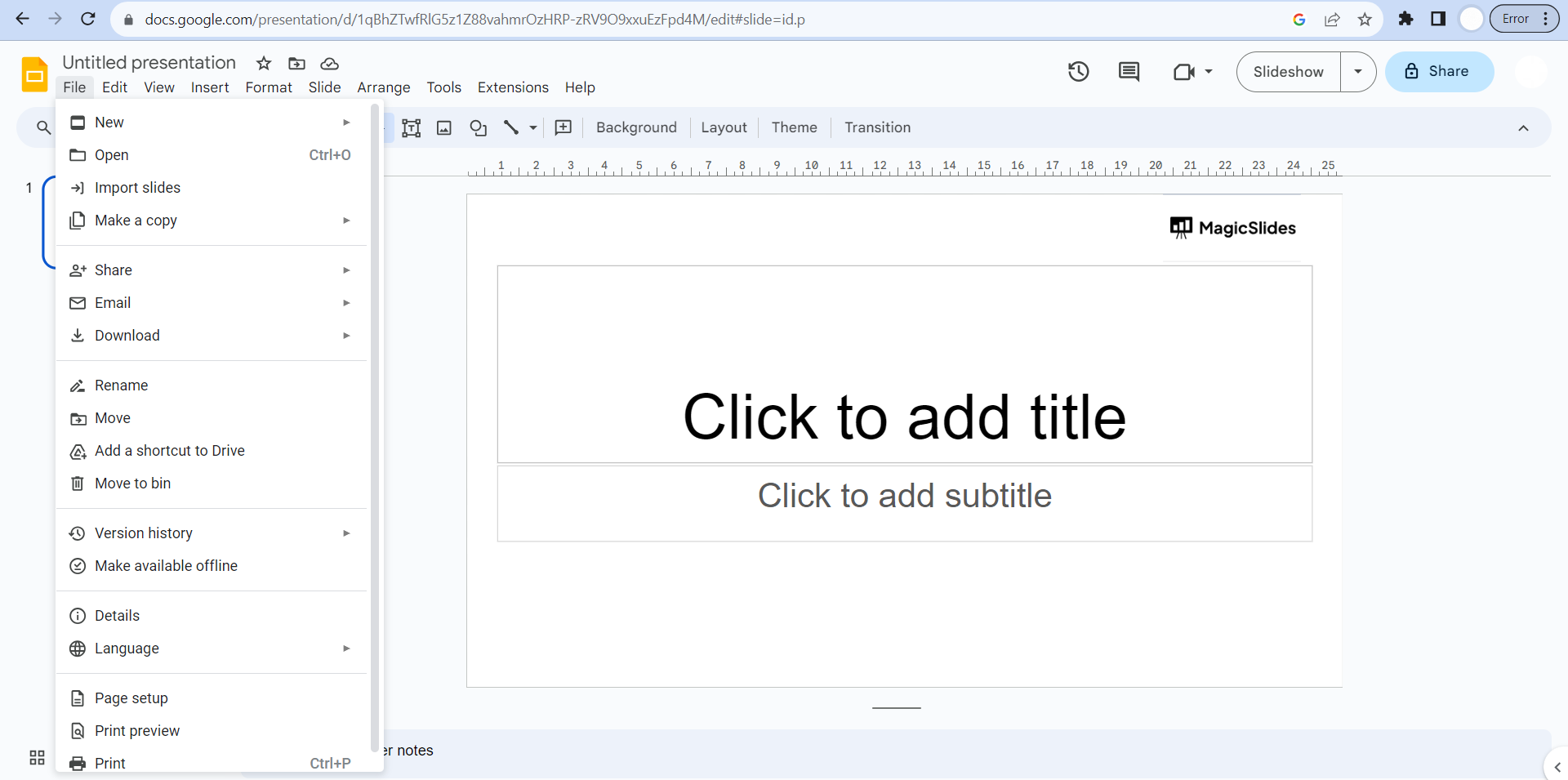
Task: Choose Import slides from File menu
Action: tap(211, 188)
